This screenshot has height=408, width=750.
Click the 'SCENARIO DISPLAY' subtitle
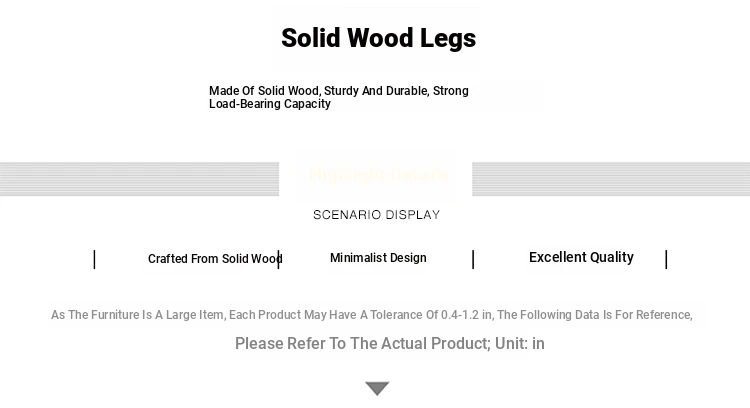click(376, 215)
